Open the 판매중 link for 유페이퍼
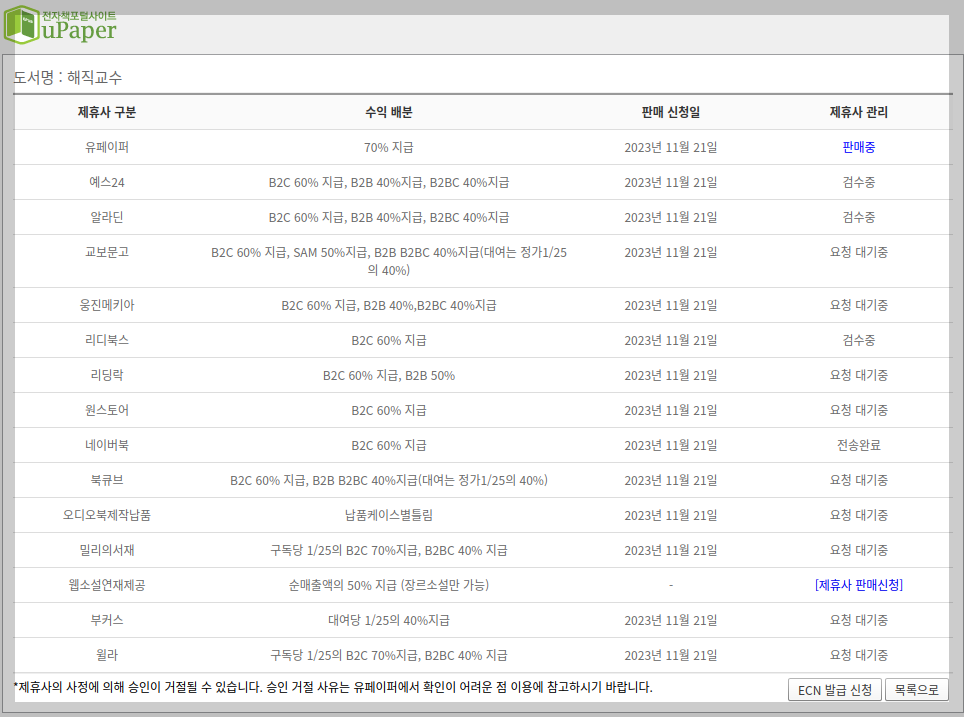 pos(858,147)
